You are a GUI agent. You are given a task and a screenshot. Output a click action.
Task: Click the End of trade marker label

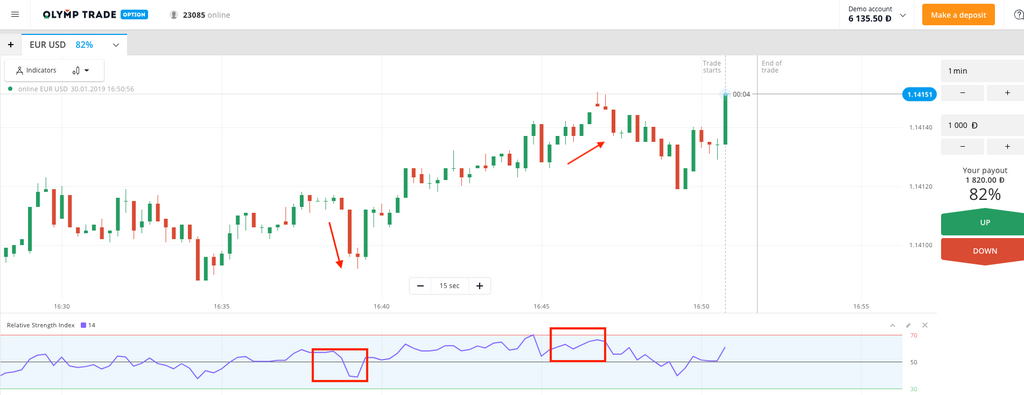pyautogui.click(x=771, y=67)
